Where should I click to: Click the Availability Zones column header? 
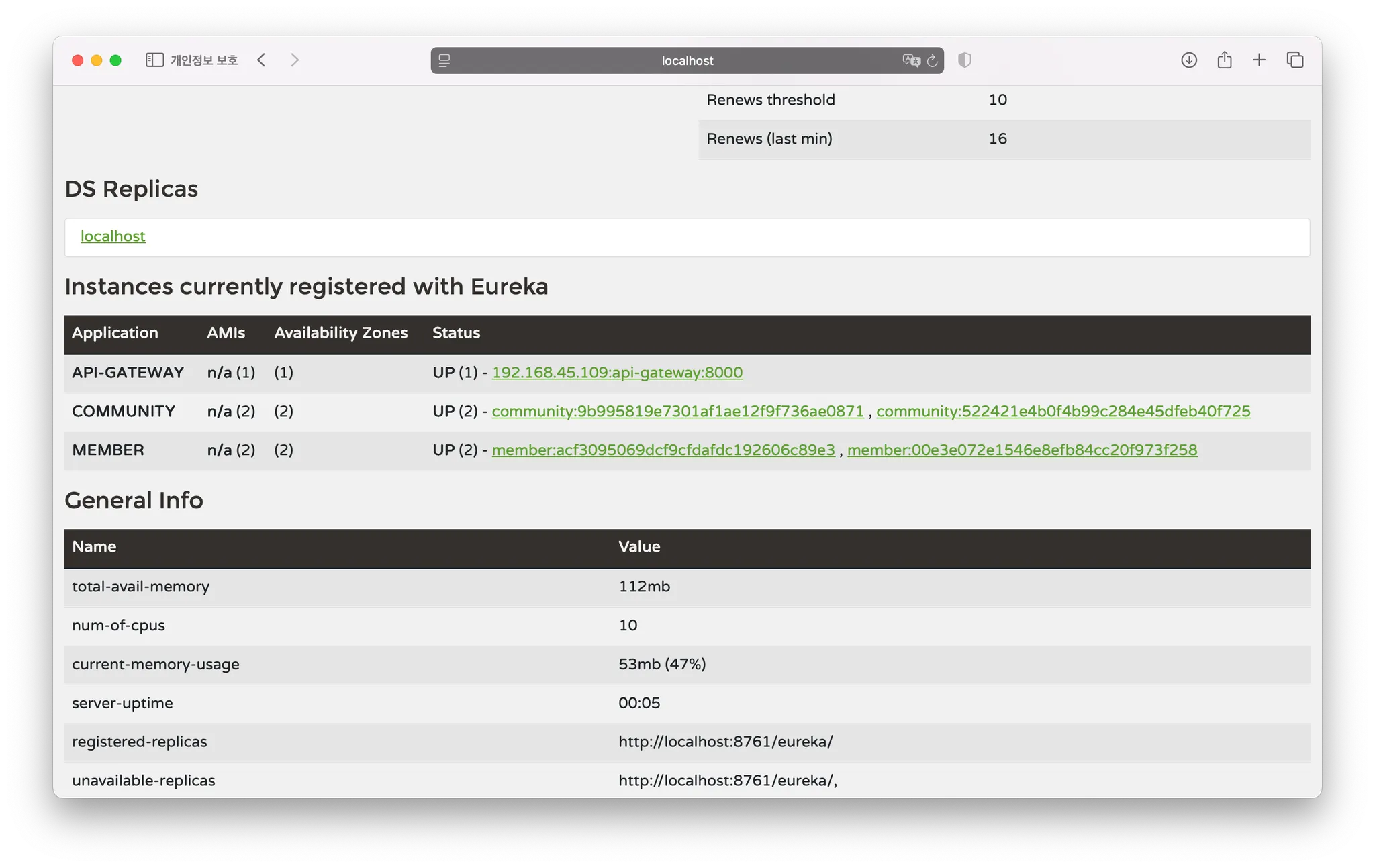pos(341,333)
